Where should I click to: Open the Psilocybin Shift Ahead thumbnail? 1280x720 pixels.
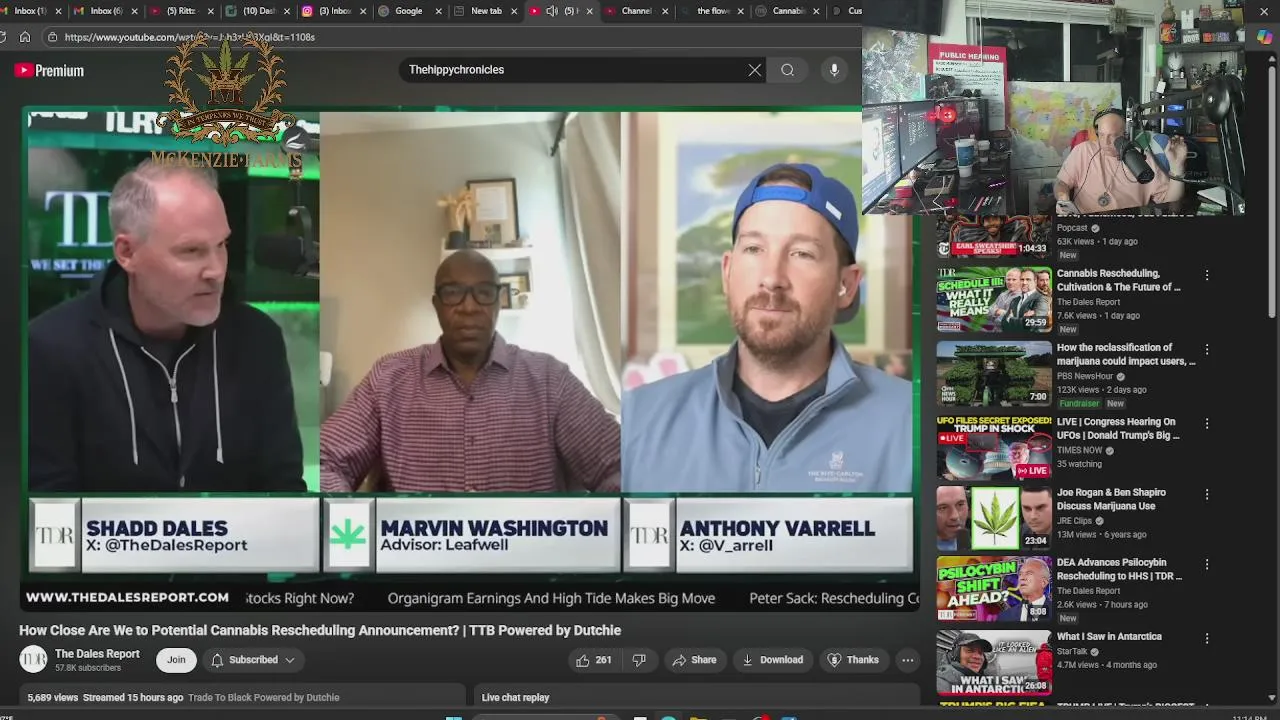(x=994, y=588)
